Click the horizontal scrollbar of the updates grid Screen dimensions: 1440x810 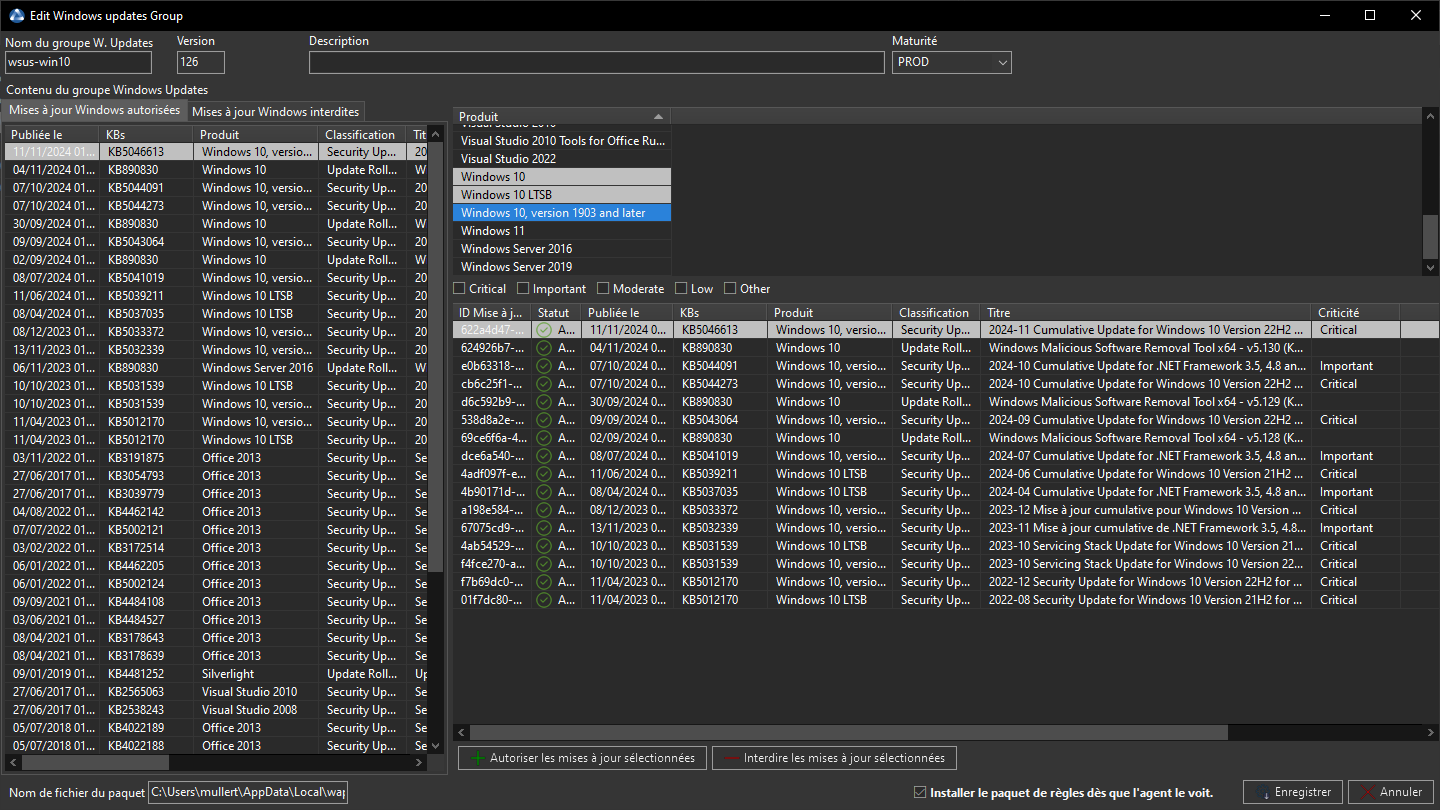click(849, 732)
